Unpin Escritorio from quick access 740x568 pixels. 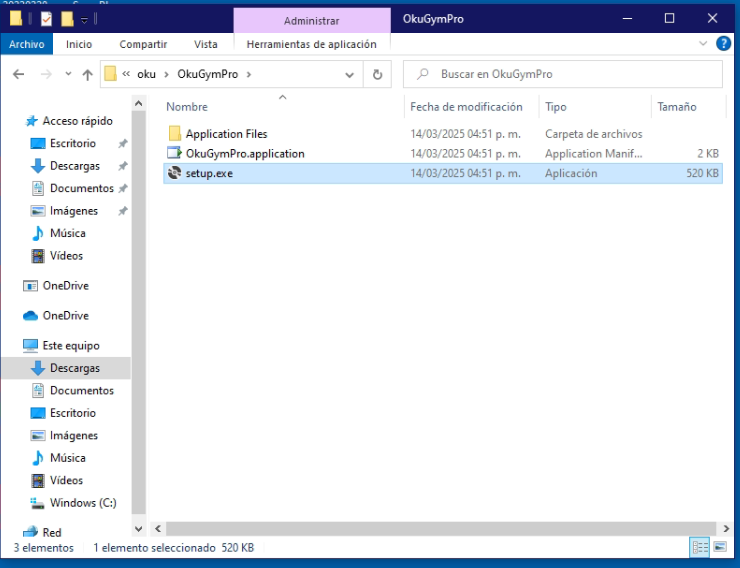[122, 143]
